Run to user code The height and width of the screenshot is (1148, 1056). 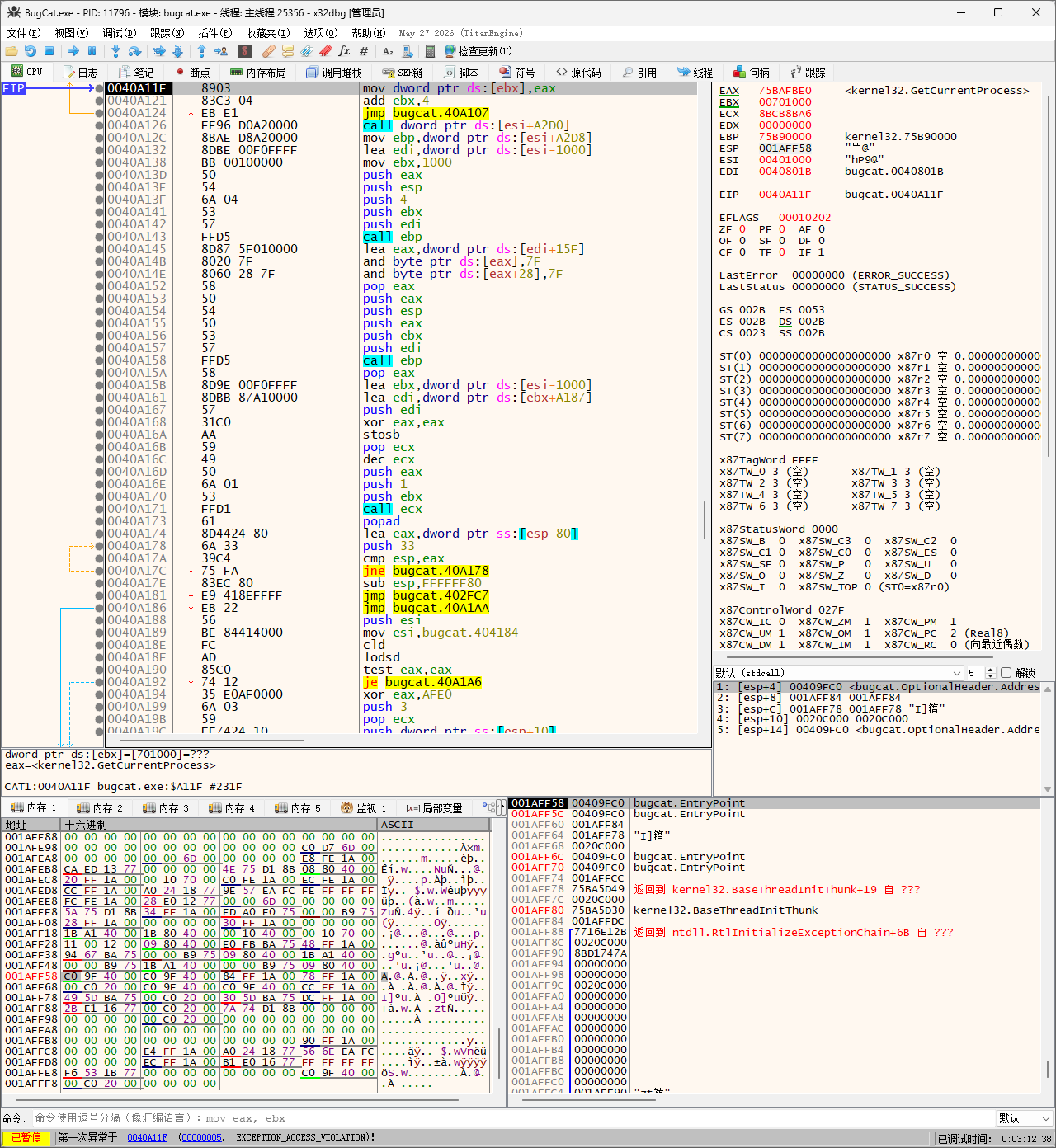219,51
